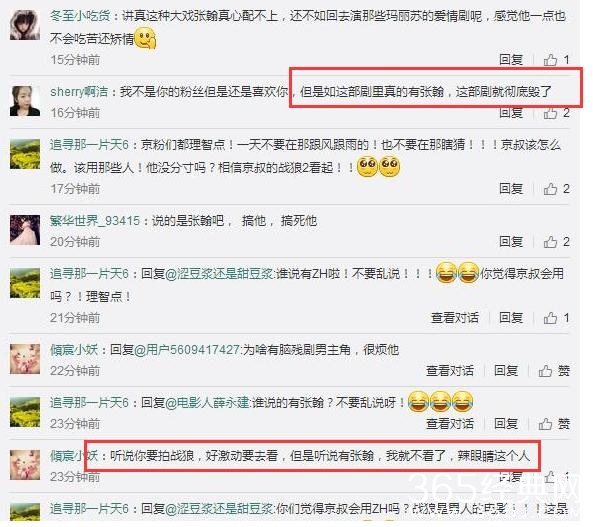The image size is (593, 527).
Task: Open avatar of 冬至小吃货
Action: [x=25, y=25]
